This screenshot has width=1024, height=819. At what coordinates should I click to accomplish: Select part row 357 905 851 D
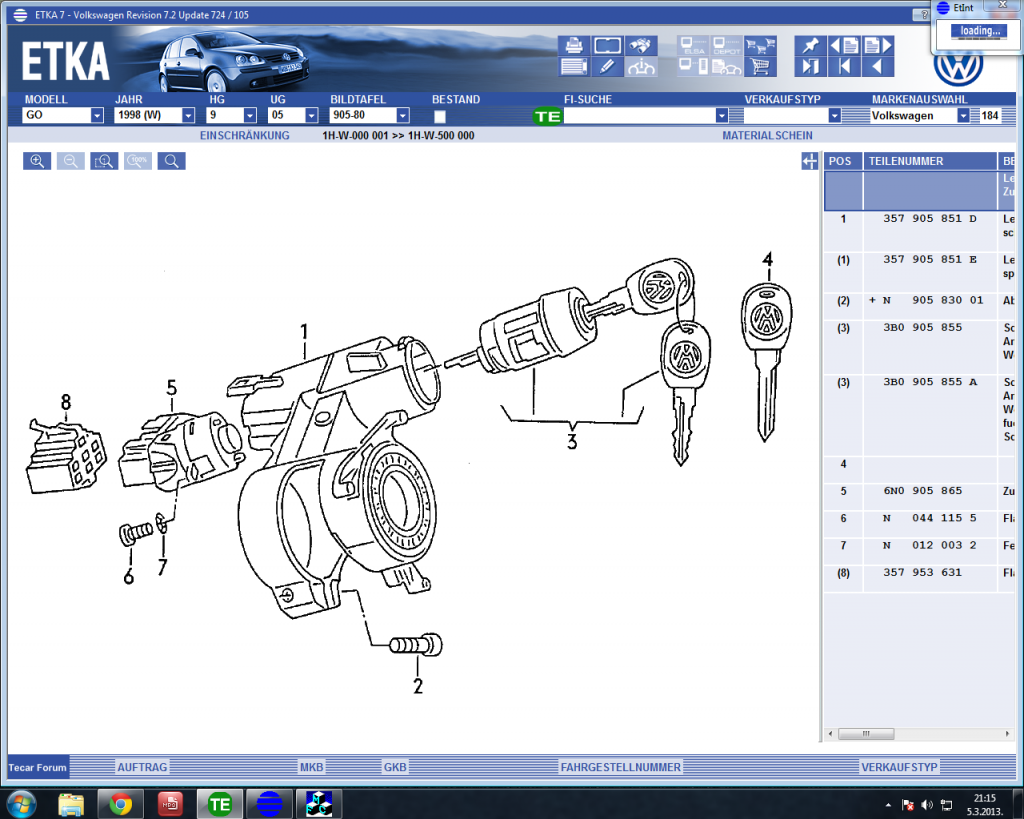click(x=920, y=231)
